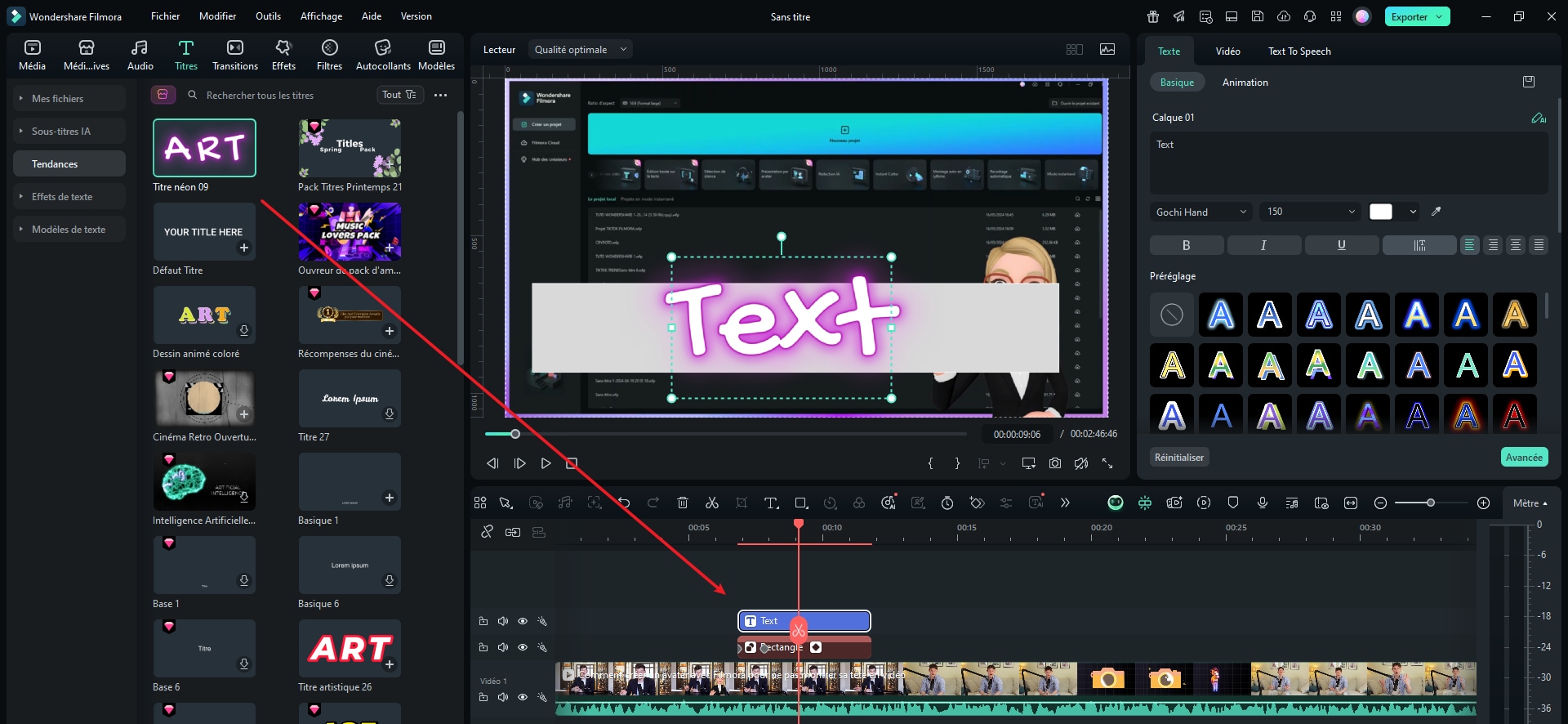Expand the Effets de texte category

click(69, 196)
